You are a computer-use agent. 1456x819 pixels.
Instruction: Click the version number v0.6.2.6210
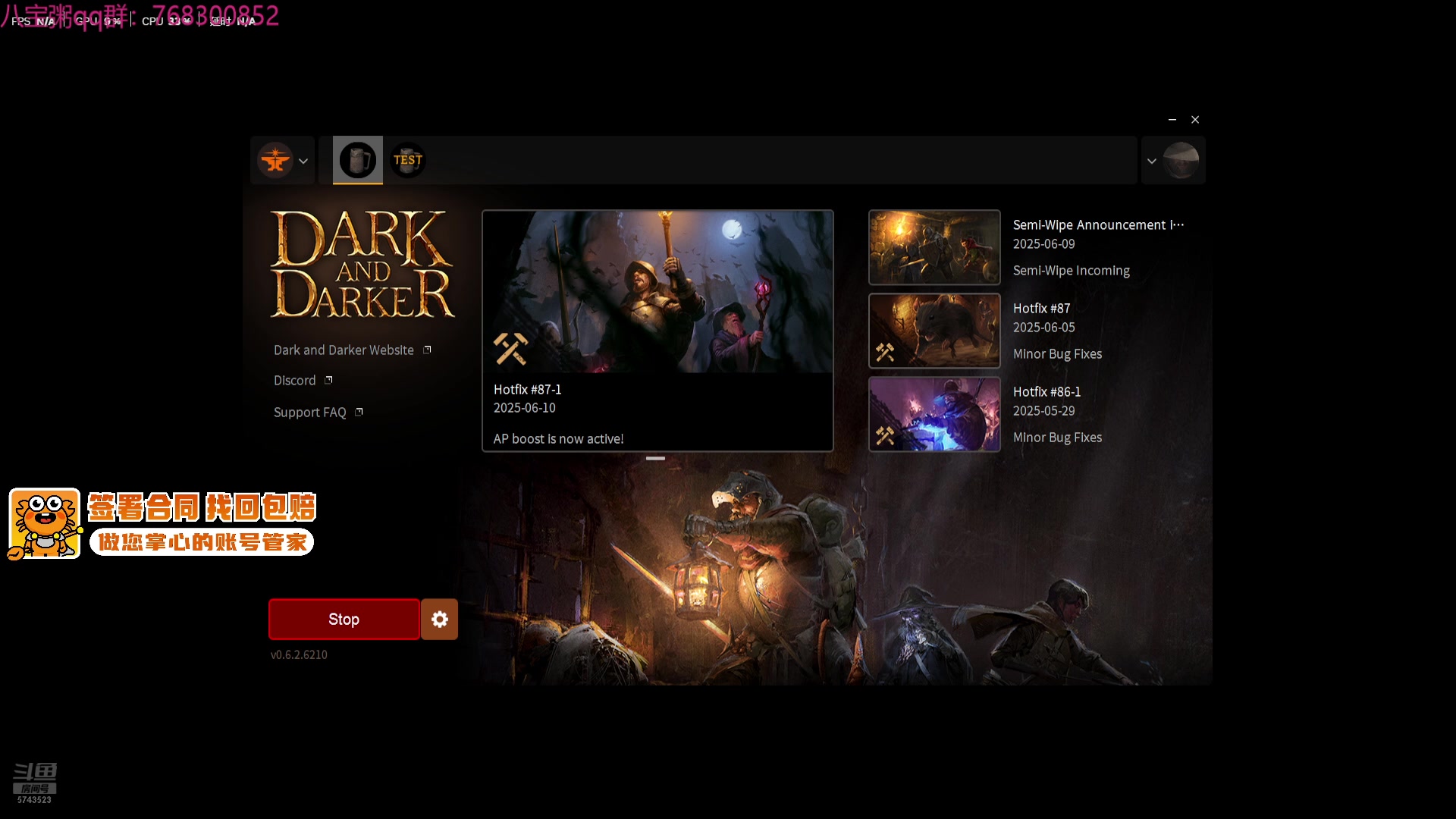(x=299, y=654)
